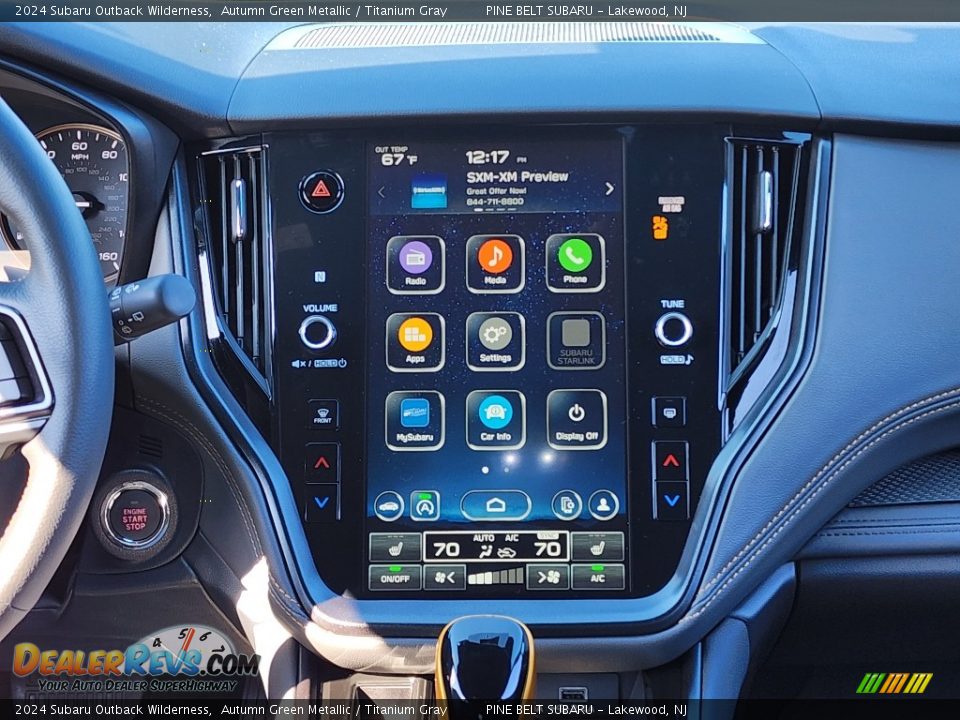960x720 pixels.
Task: Toggle the A/C button
Action: click(x=598, y=577)
